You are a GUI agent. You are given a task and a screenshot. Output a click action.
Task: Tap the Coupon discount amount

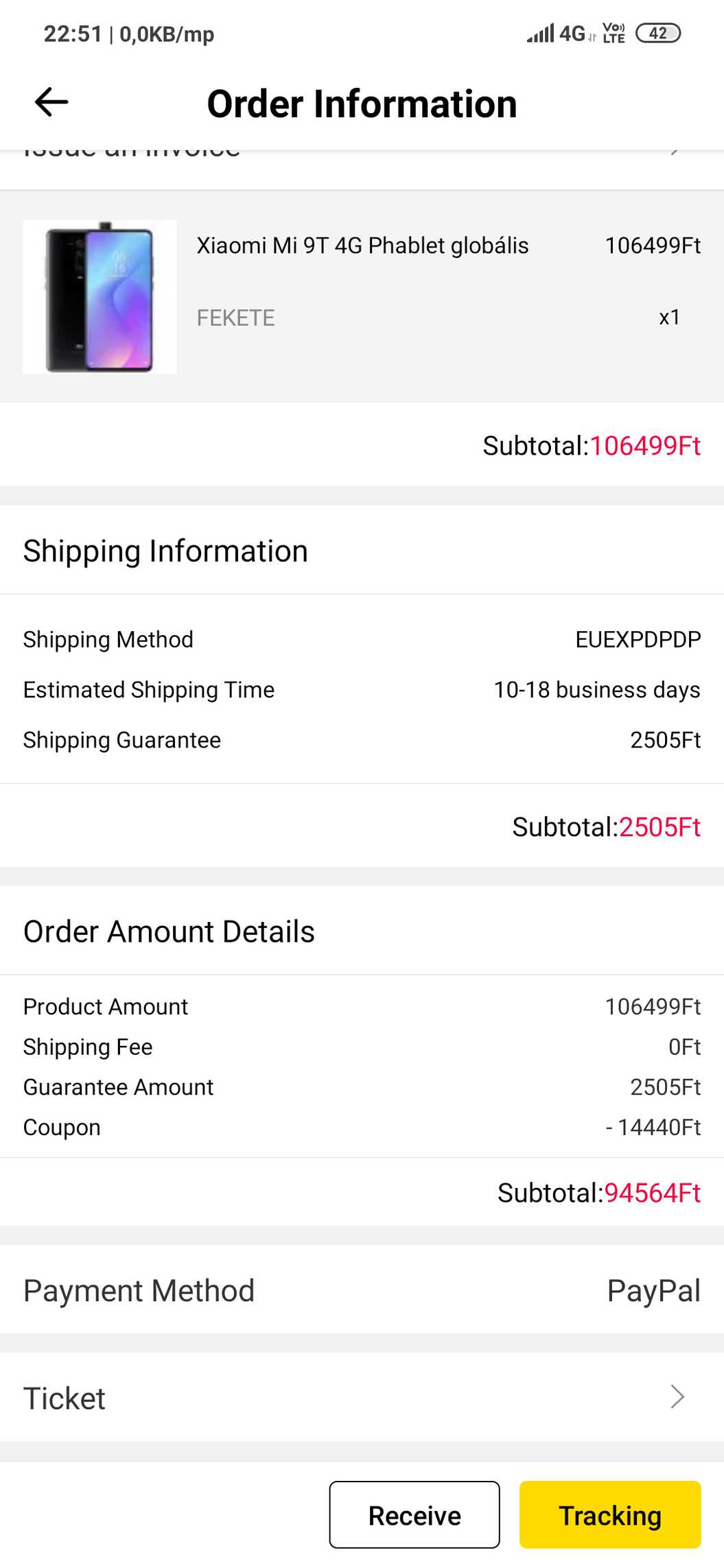pos(653,1127)
